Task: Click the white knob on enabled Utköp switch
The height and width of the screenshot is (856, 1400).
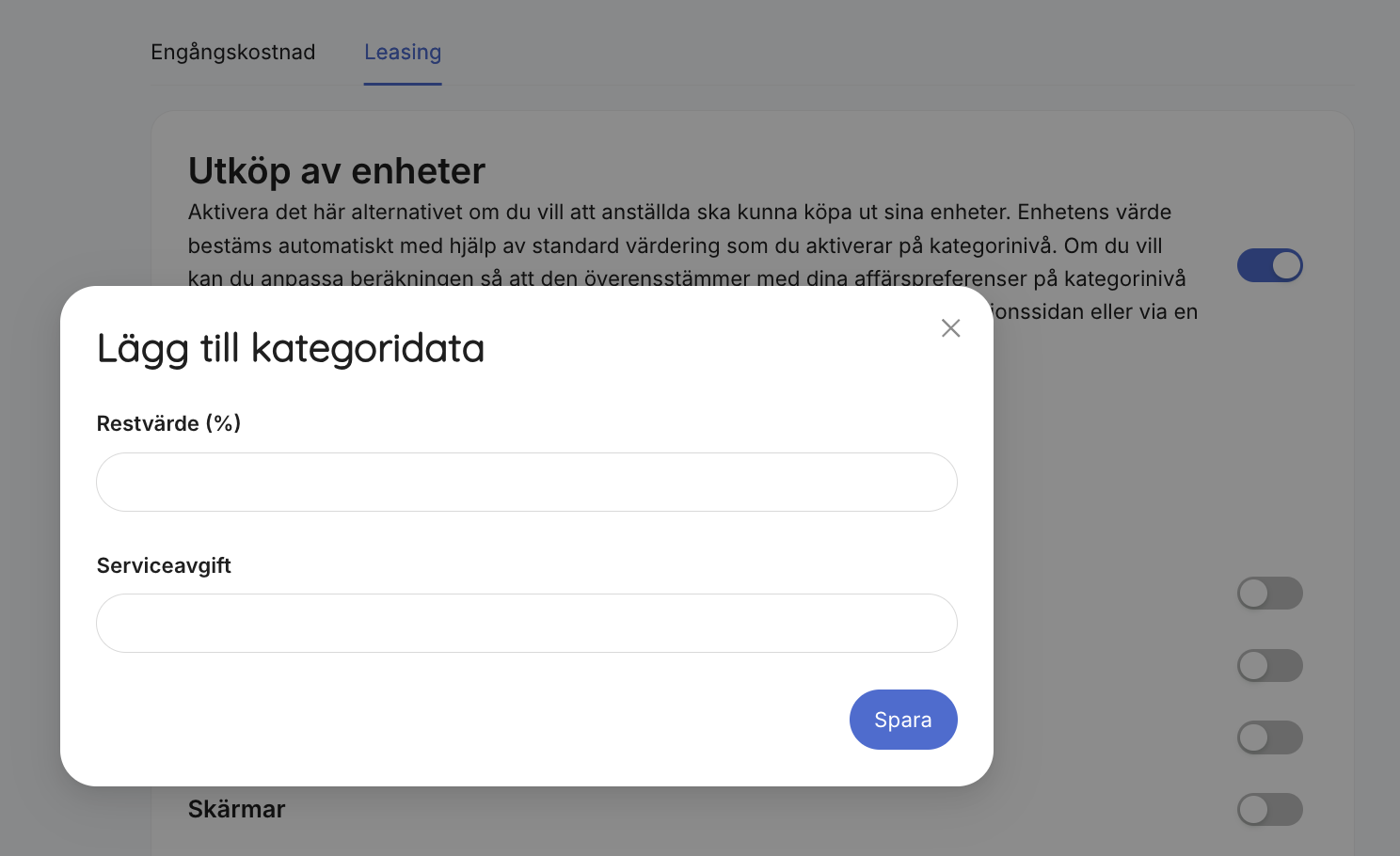Action: tap(1286, 265)
